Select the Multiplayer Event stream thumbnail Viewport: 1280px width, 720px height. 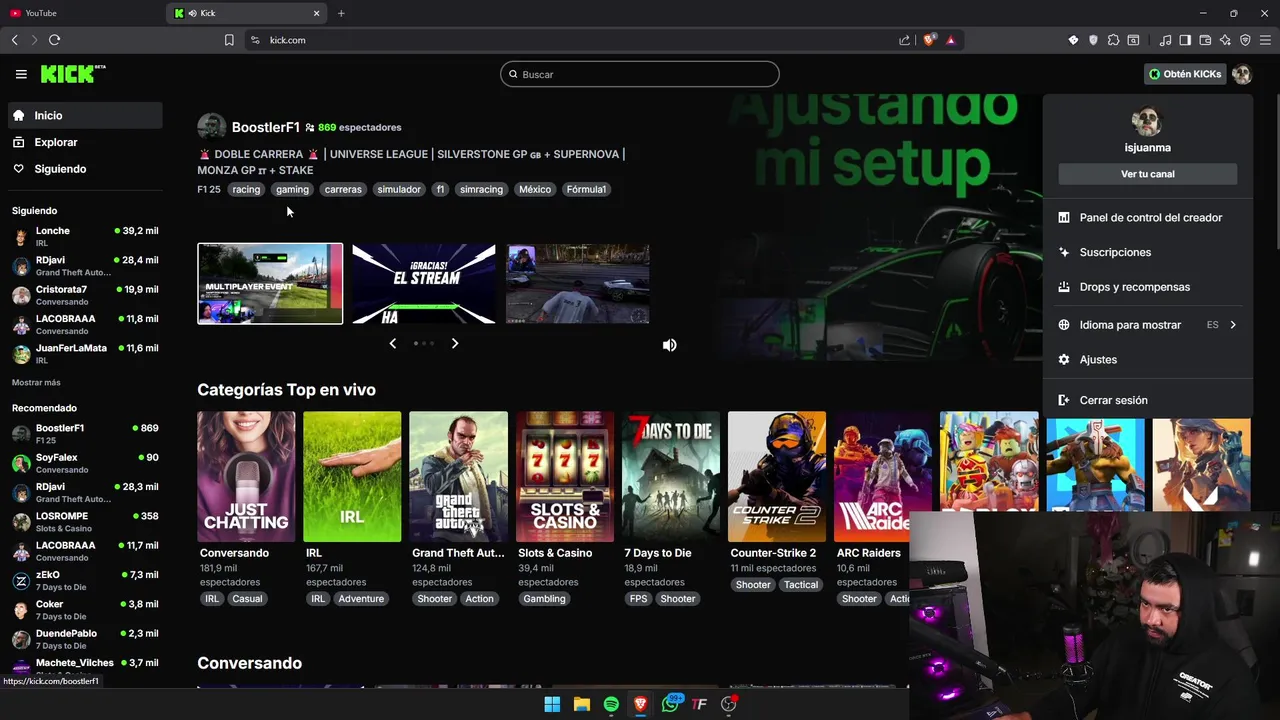coord(270,283)
